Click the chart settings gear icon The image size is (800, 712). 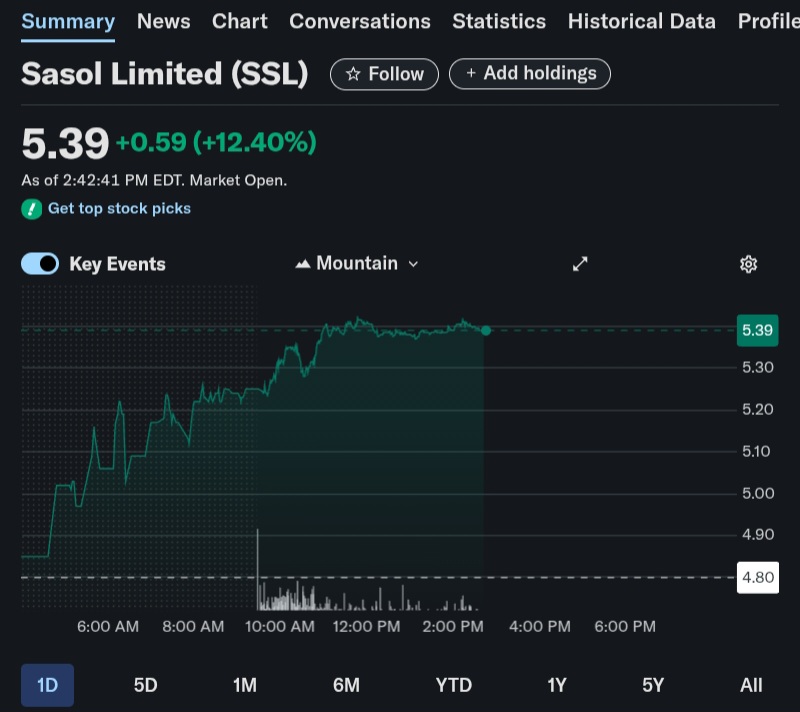(x=748, y=264)
